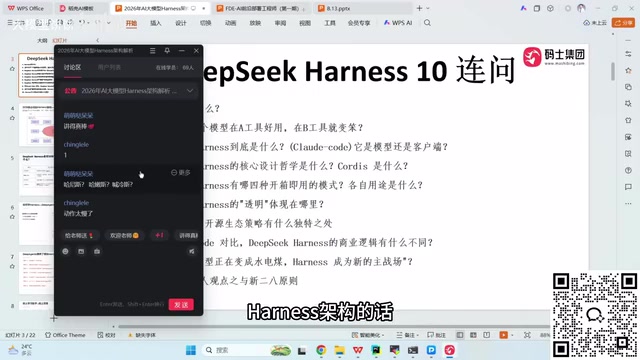Open the emoji picker in chat window
Viewport: 640px width, 360px height.
tap(65, 251)
